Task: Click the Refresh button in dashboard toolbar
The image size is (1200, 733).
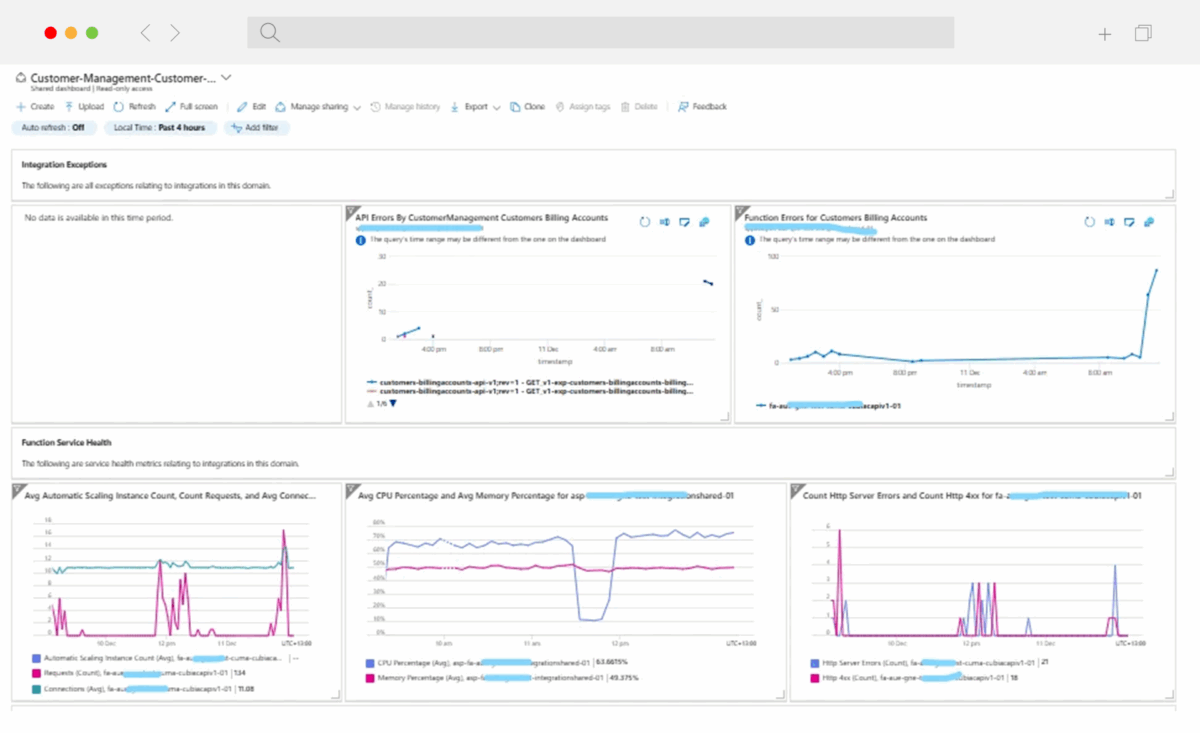Action: 134,106
